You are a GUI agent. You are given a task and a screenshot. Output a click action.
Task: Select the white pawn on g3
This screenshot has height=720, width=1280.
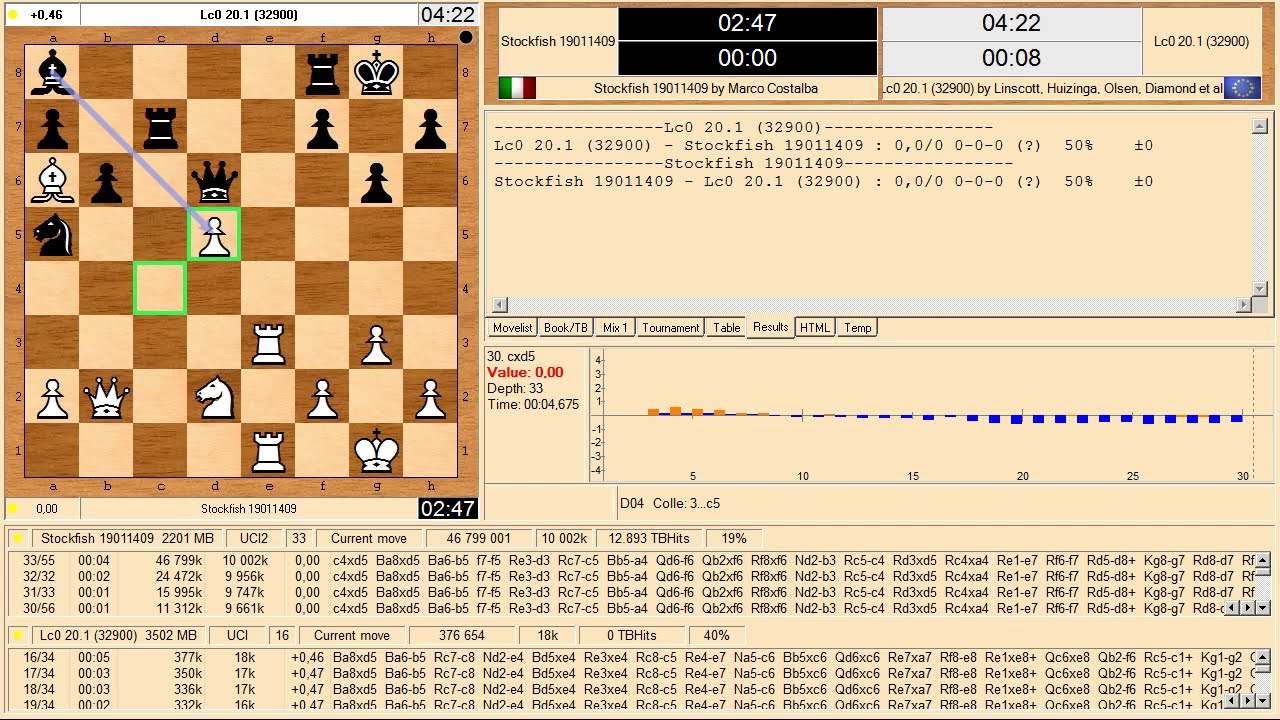point(376,343)
